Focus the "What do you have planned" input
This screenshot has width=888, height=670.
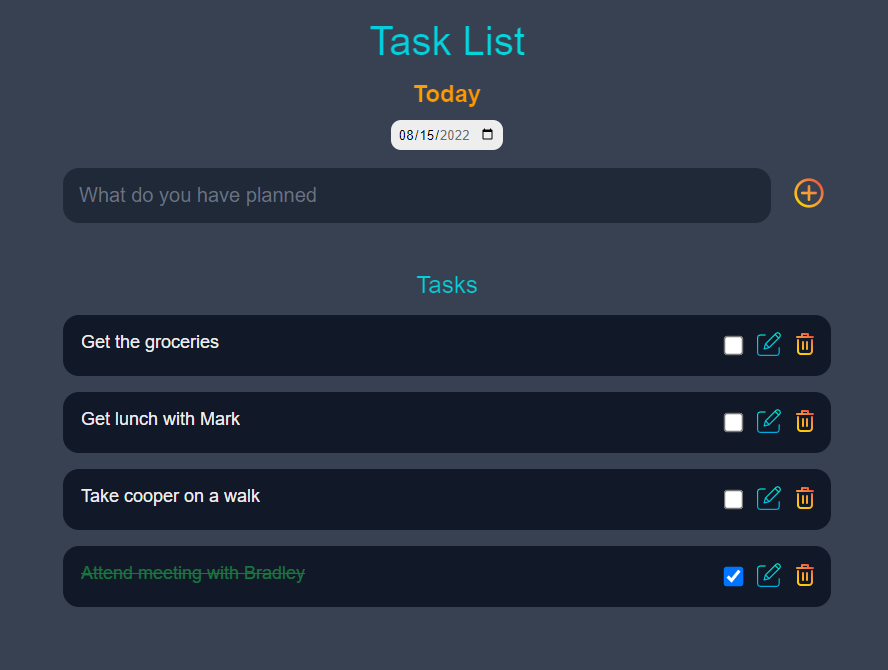pyautogui.click(x=417, y=195)
